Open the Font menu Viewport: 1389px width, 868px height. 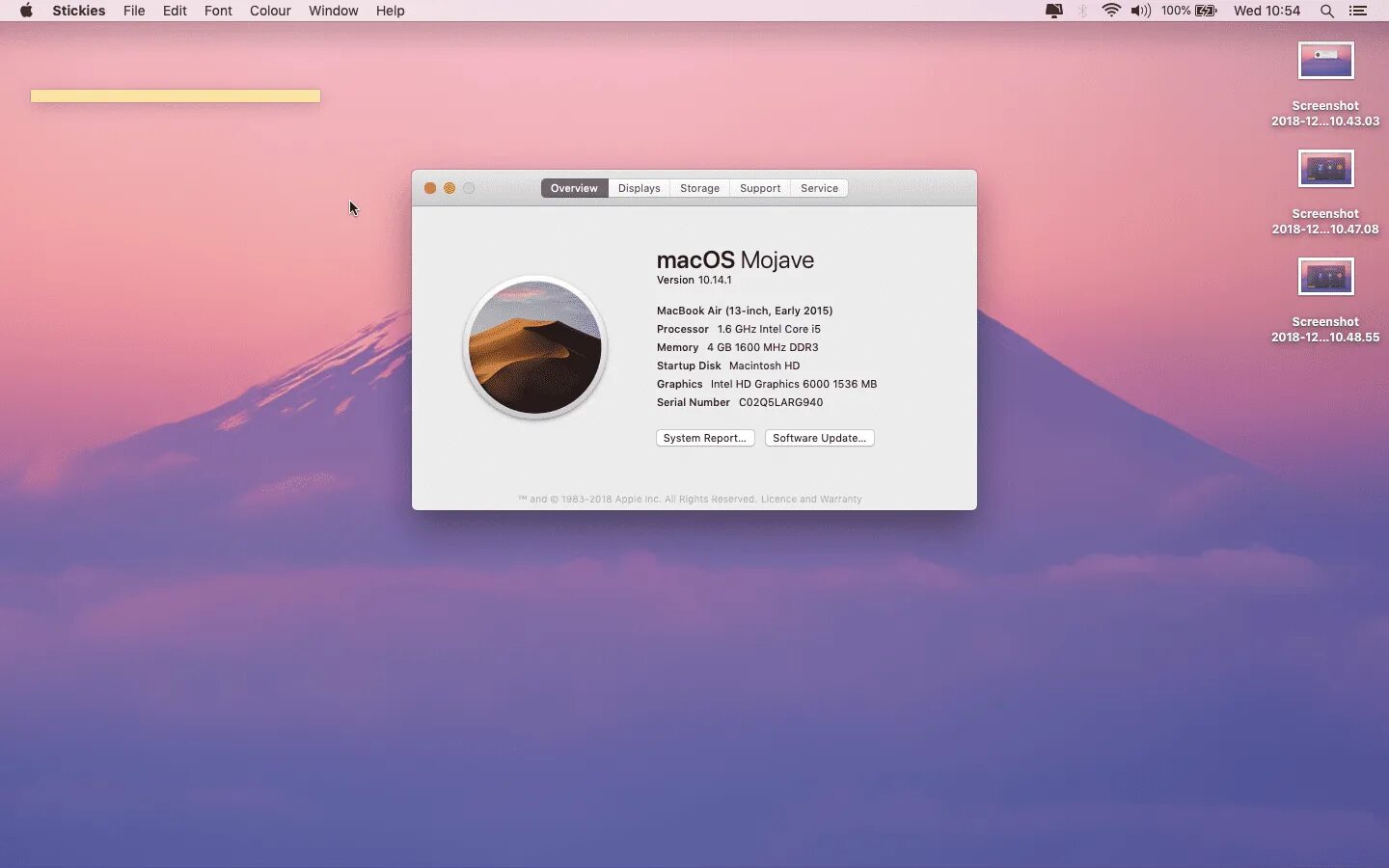218,11
